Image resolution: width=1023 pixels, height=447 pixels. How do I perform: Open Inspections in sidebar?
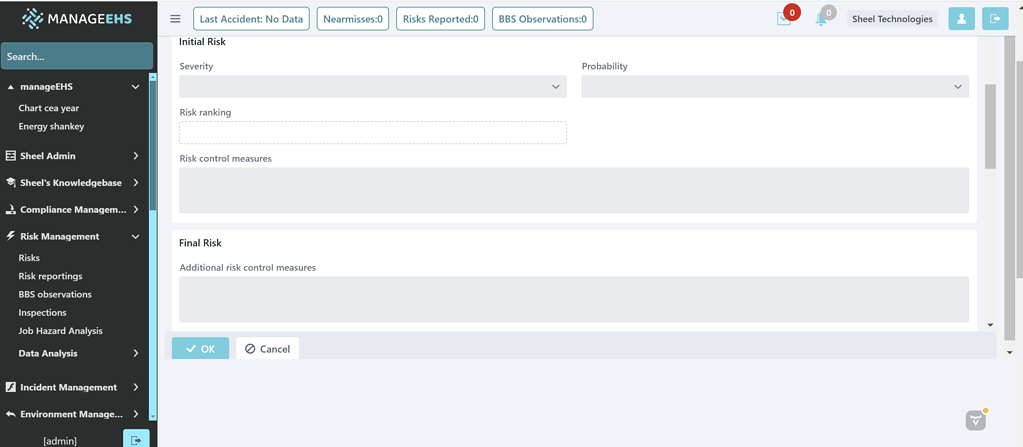pos(42,313)
